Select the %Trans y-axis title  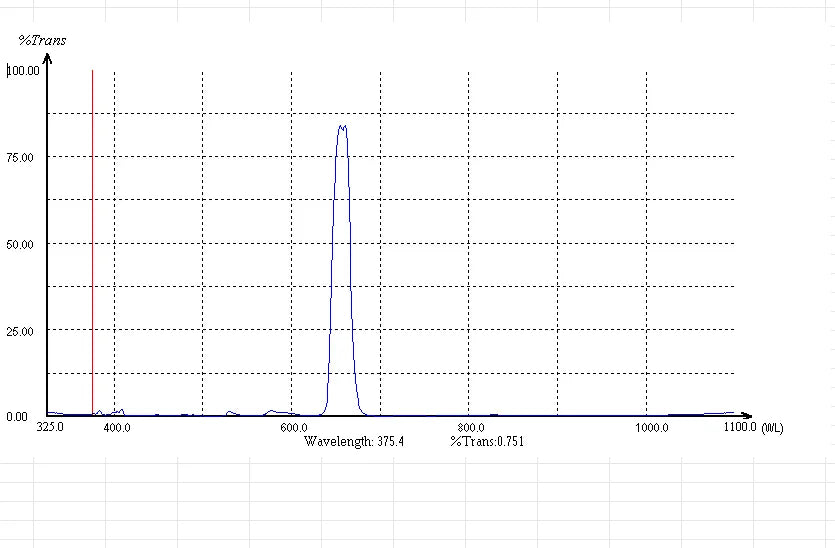[x=43, y=40]
